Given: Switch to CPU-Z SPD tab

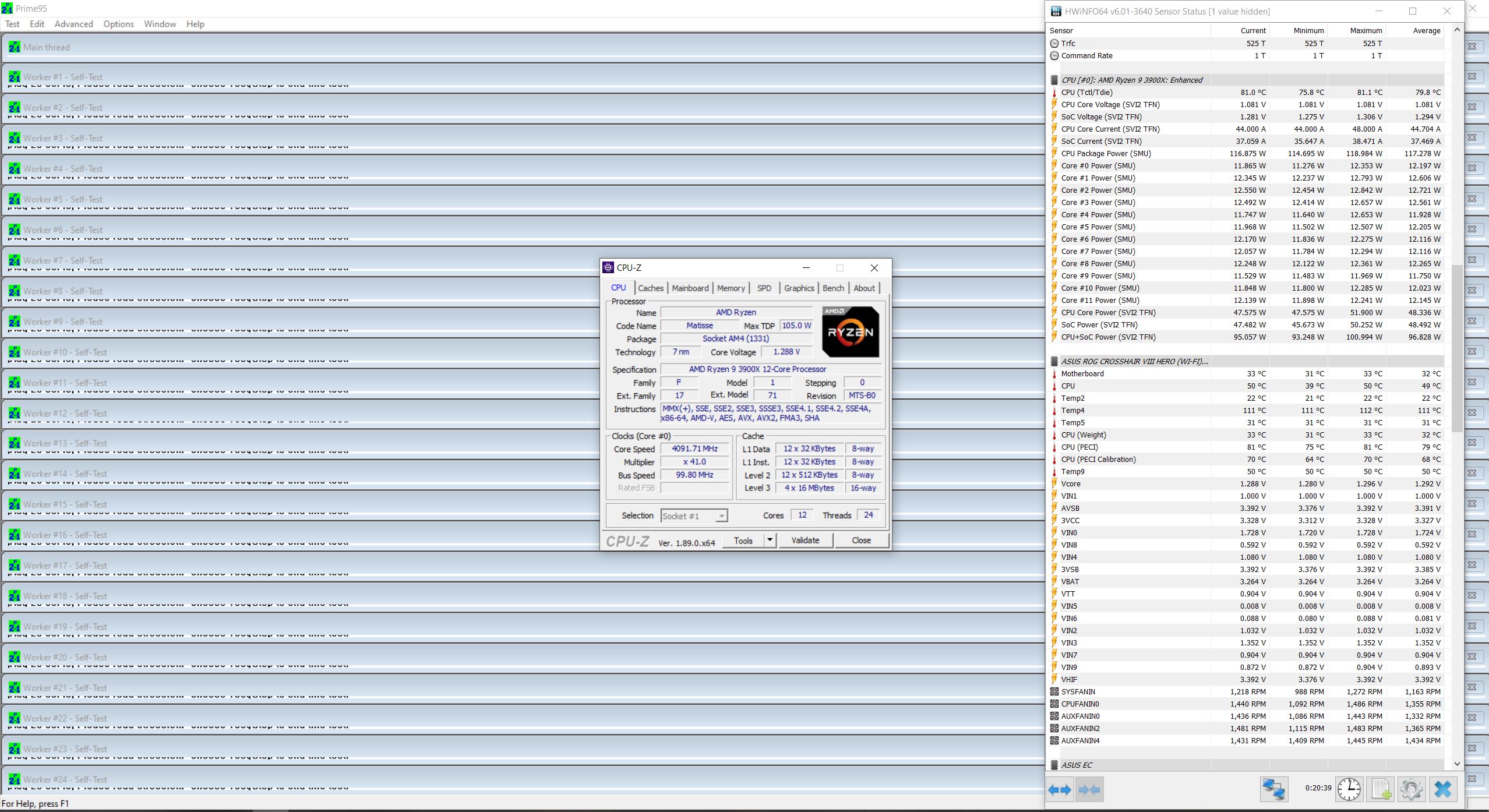Looking at the screenshot, I should (x=764, y=288).
